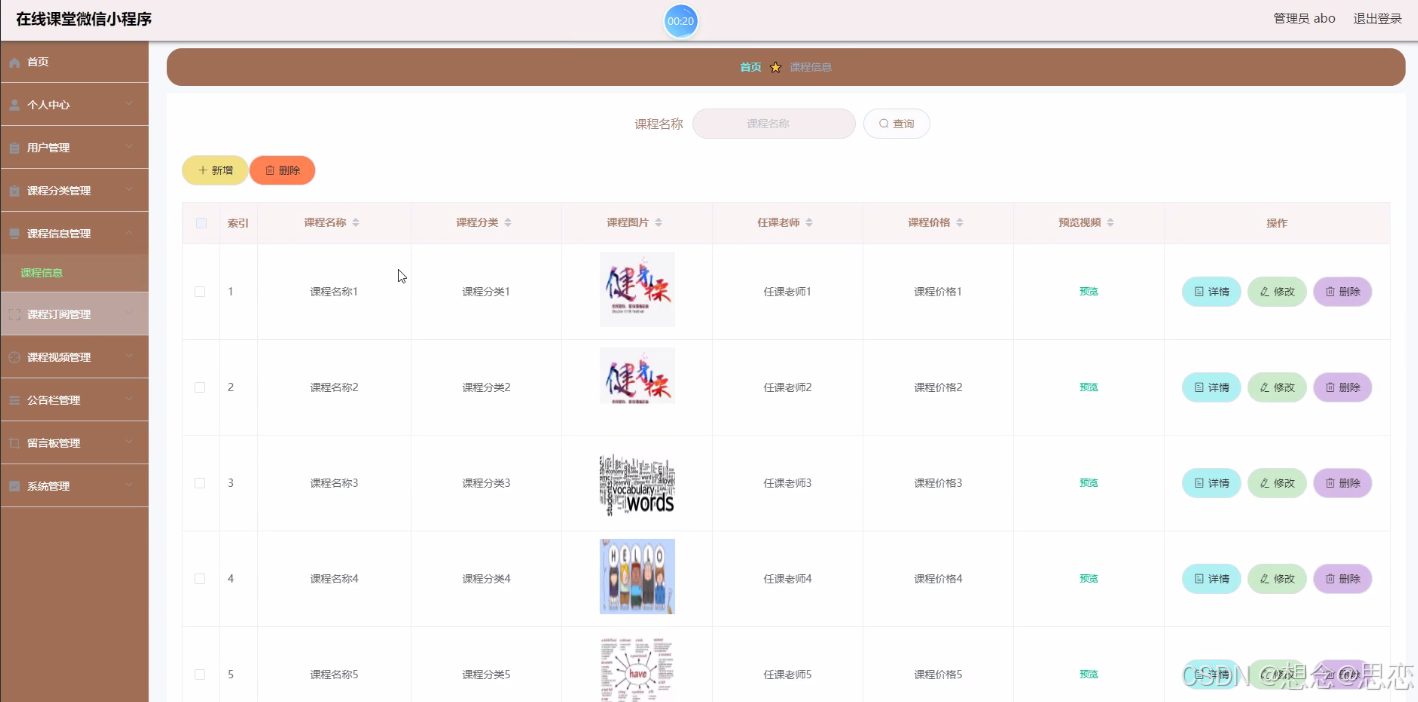This screenshot has width=1418, height=702.
Task: Click the star icon in the breadcrumb bar
Action: (x=775, y=67)
